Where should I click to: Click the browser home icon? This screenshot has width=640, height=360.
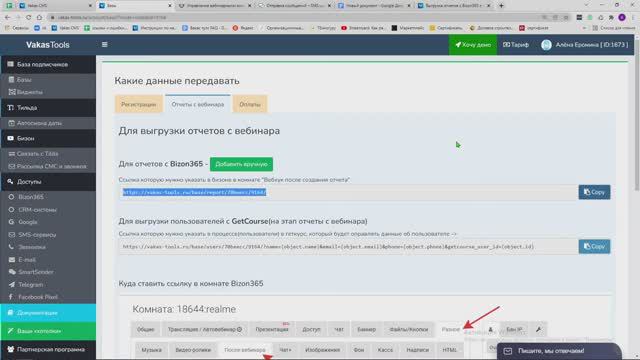pyautogui.click(x=39, y=18)
